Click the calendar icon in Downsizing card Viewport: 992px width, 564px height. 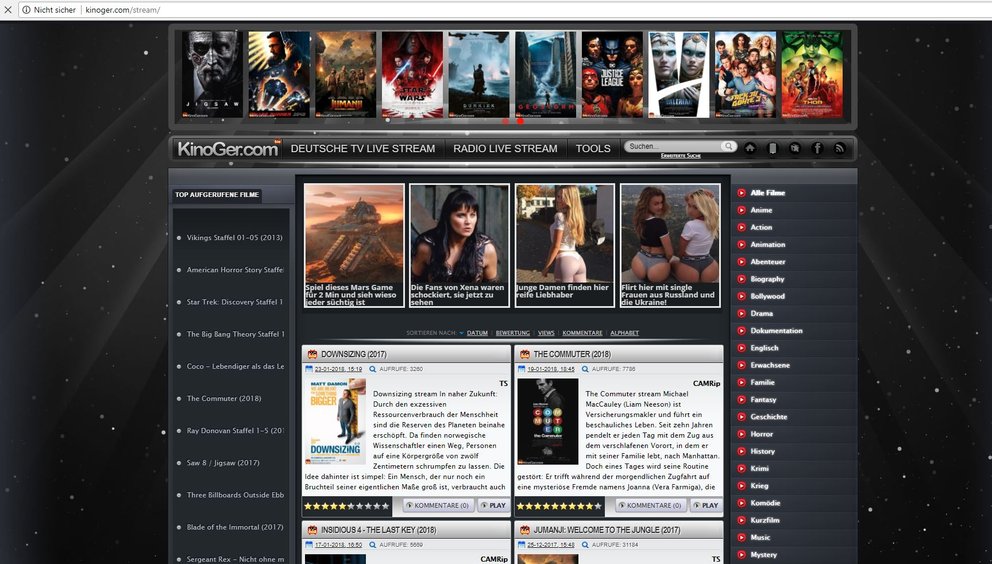pos(309,368)
